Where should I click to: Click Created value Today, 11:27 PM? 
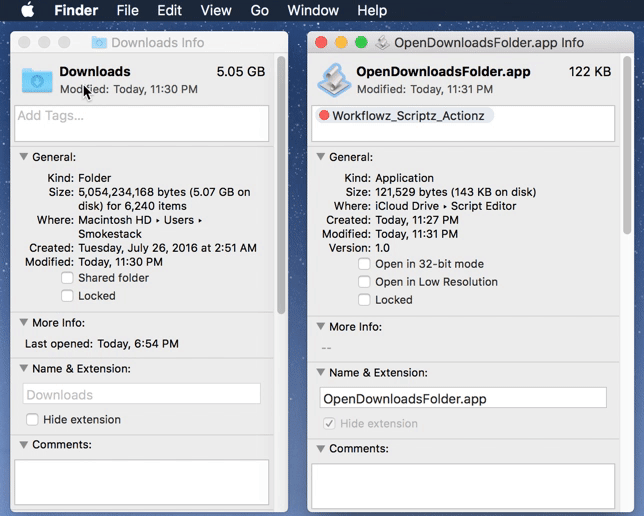416,220
